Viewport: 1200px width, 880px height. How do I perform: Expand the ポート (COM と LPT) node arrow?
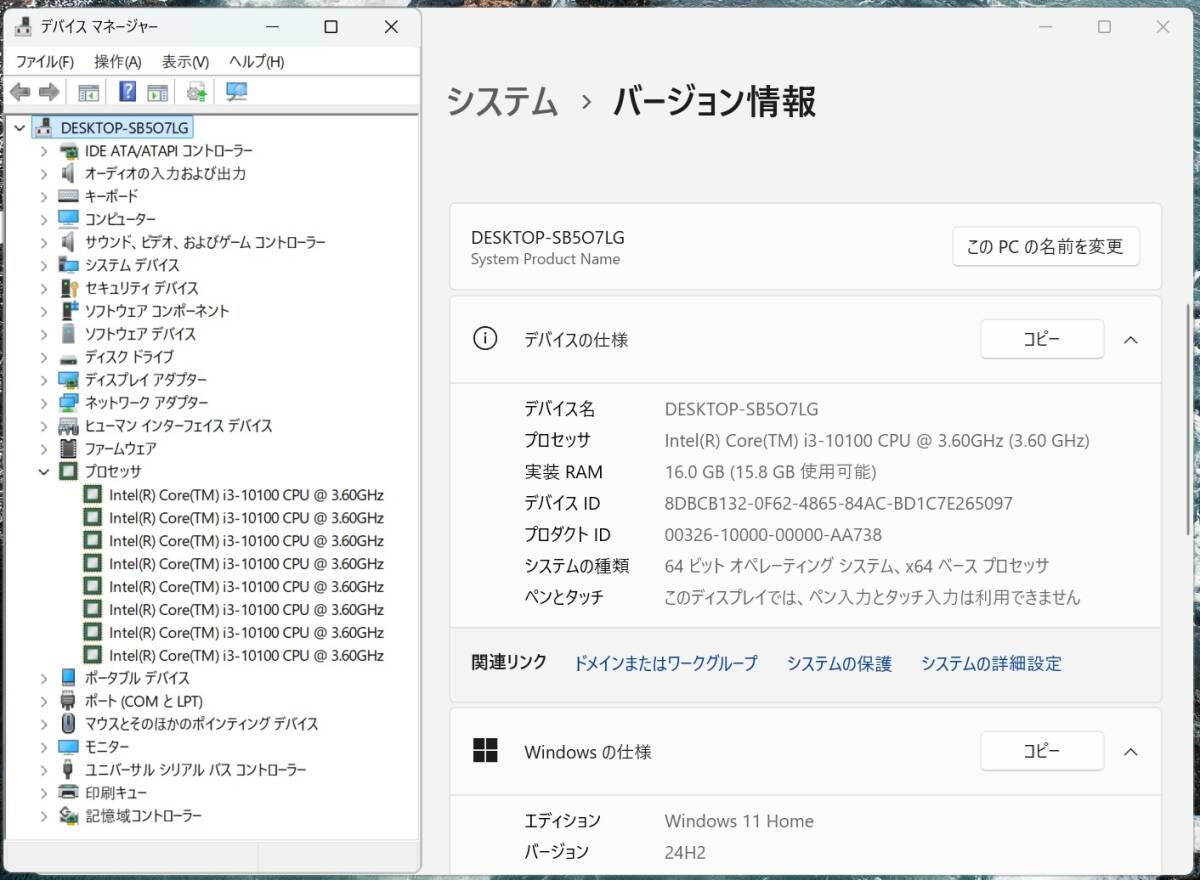[x=44, y=701]
